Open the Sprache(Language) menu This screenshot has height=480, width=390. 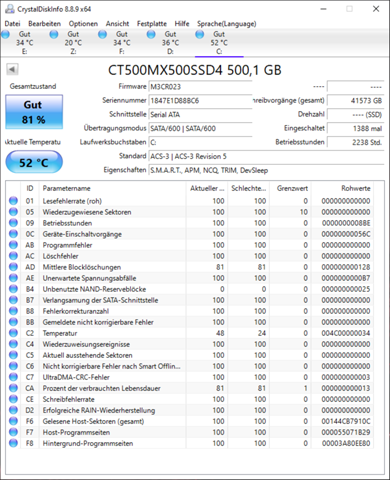tap(227, 24)
